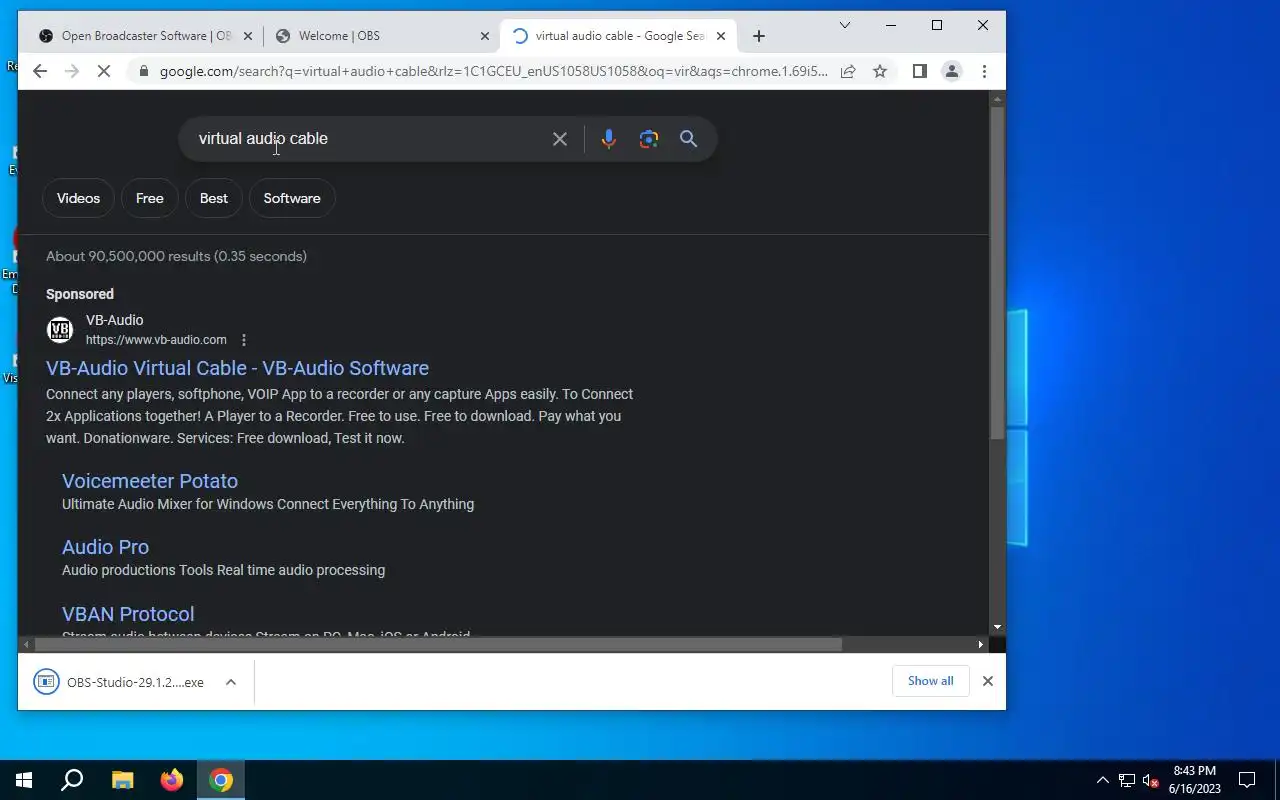Launch Firefox from the taskbar
Screen dimensions: 1280x800
click(172, 780)
